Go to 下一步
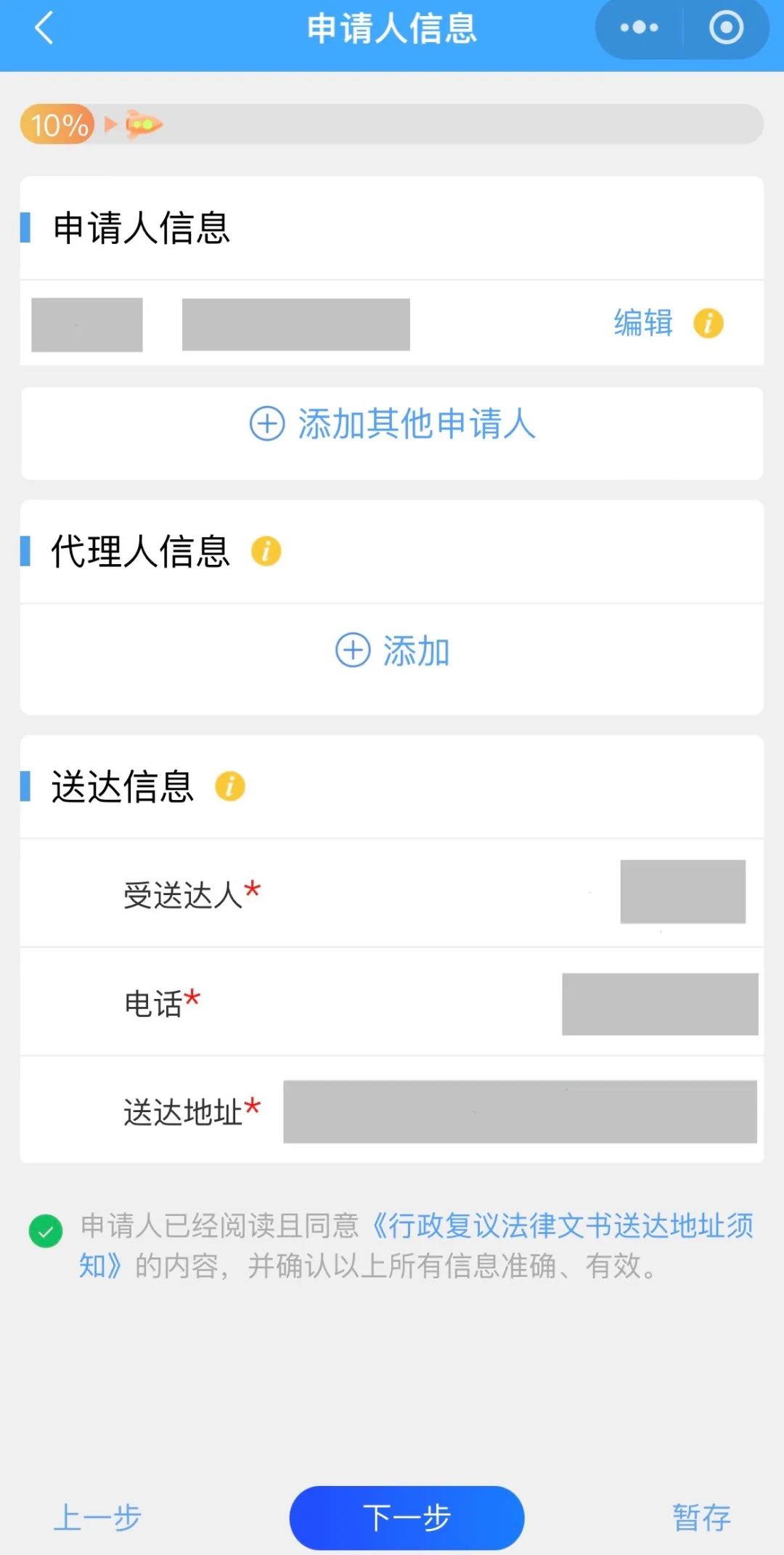 [x=407, y=1517]
